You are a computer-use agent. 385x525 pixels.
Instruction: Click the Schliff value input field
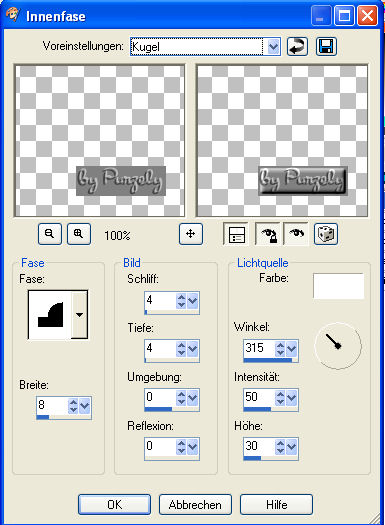[x=160, y=300]
